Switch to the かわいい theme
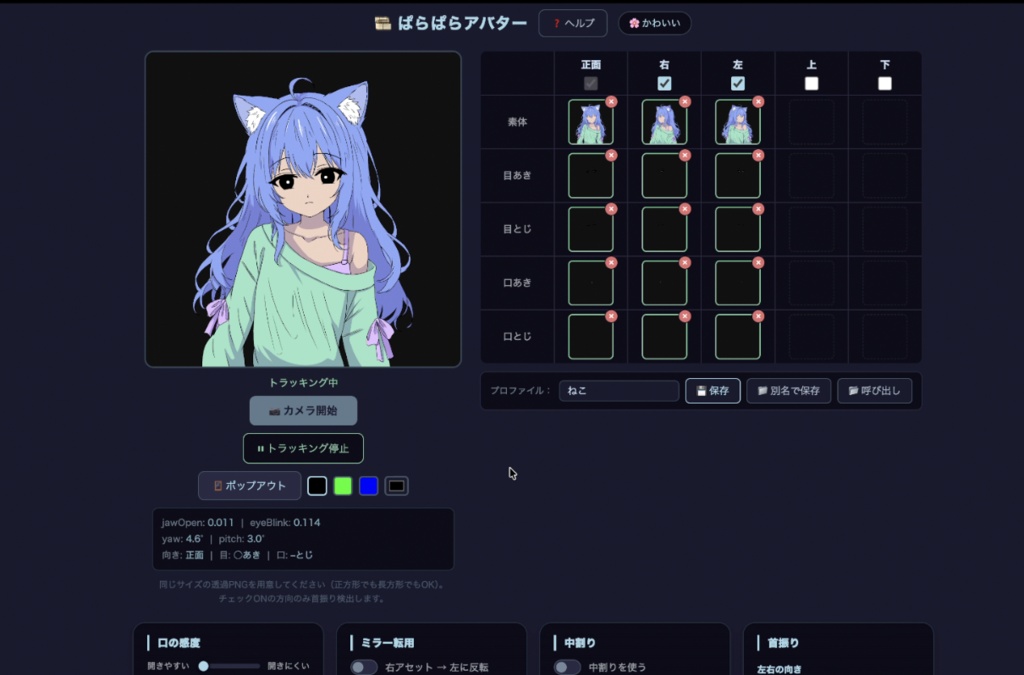 654,24
